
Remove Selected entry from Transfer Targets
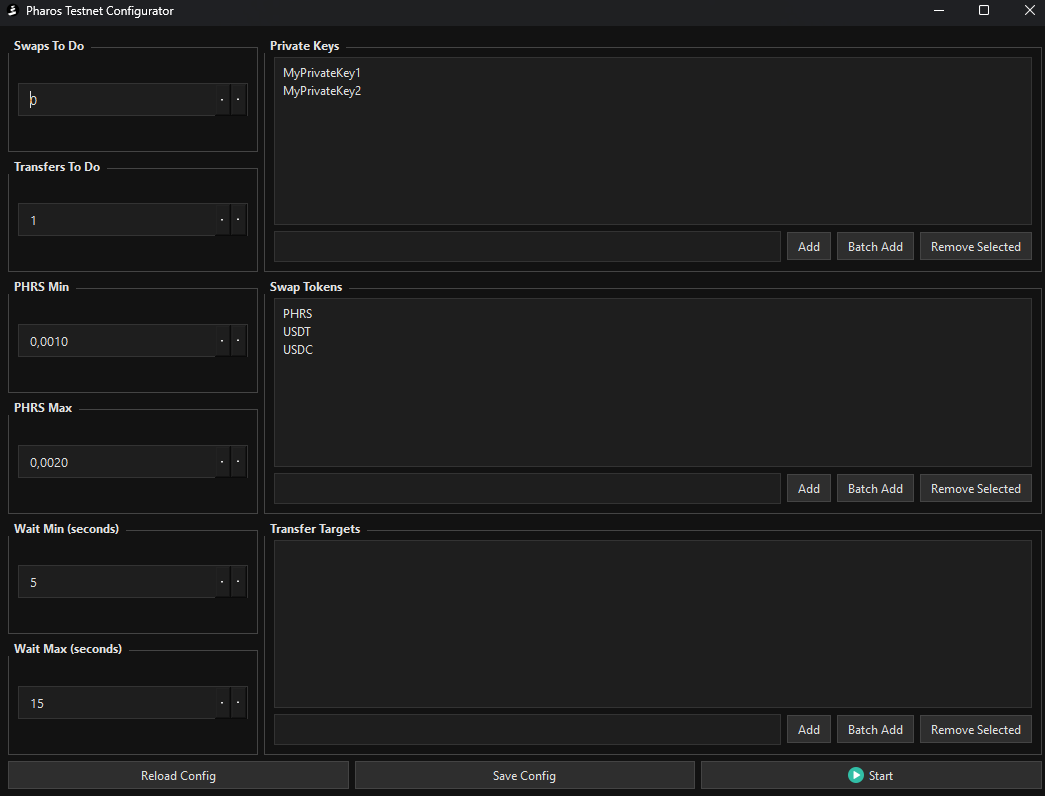[976, 729]
